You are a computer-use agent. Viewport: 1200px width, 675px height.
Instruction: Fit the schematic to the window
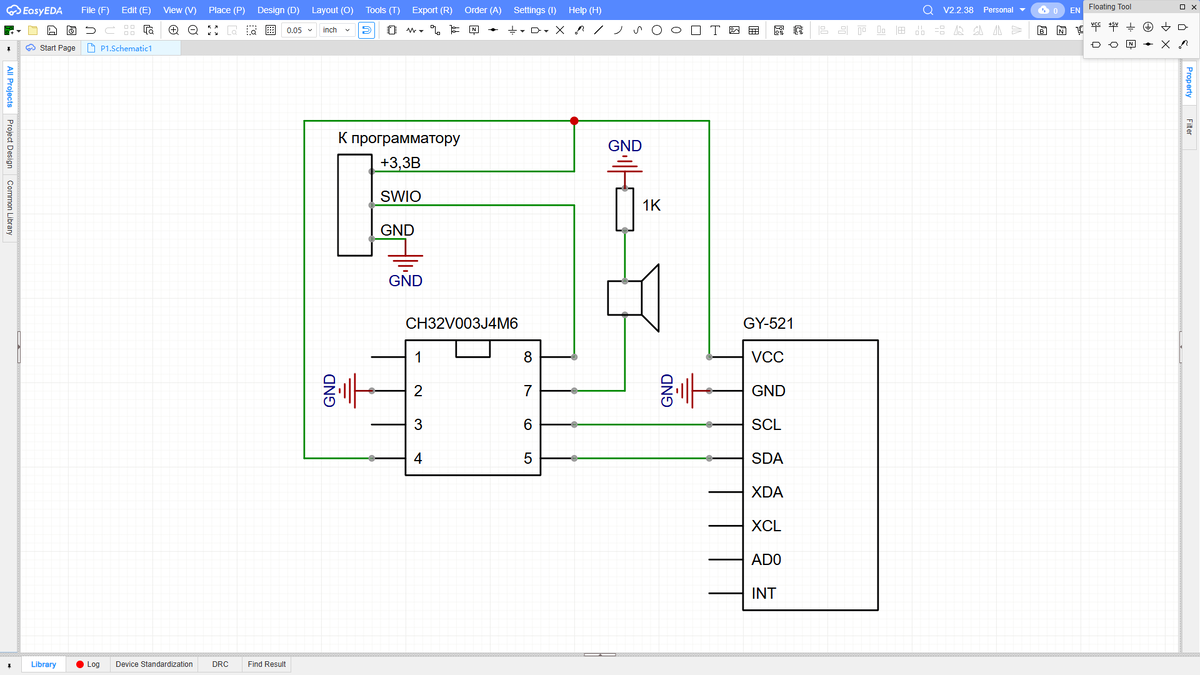[212, 30]
